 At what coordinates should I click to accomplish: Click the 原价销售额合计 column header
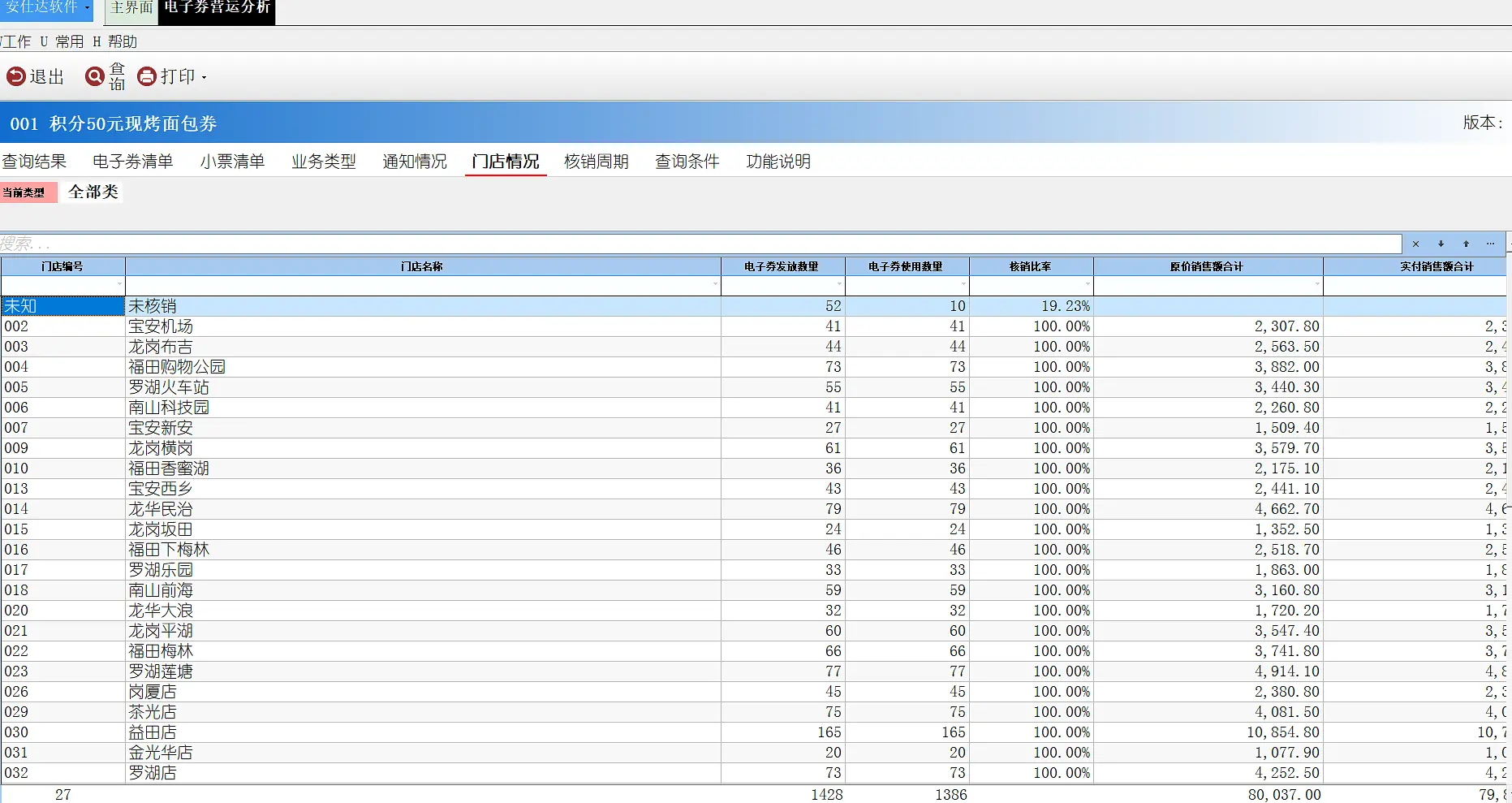[x=1208, y=266]
